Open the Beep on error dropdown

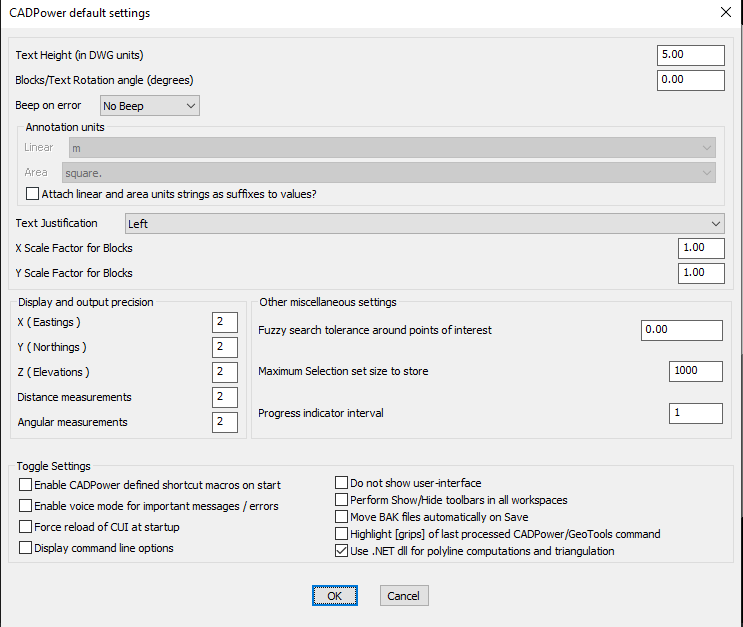pos(150,105)
